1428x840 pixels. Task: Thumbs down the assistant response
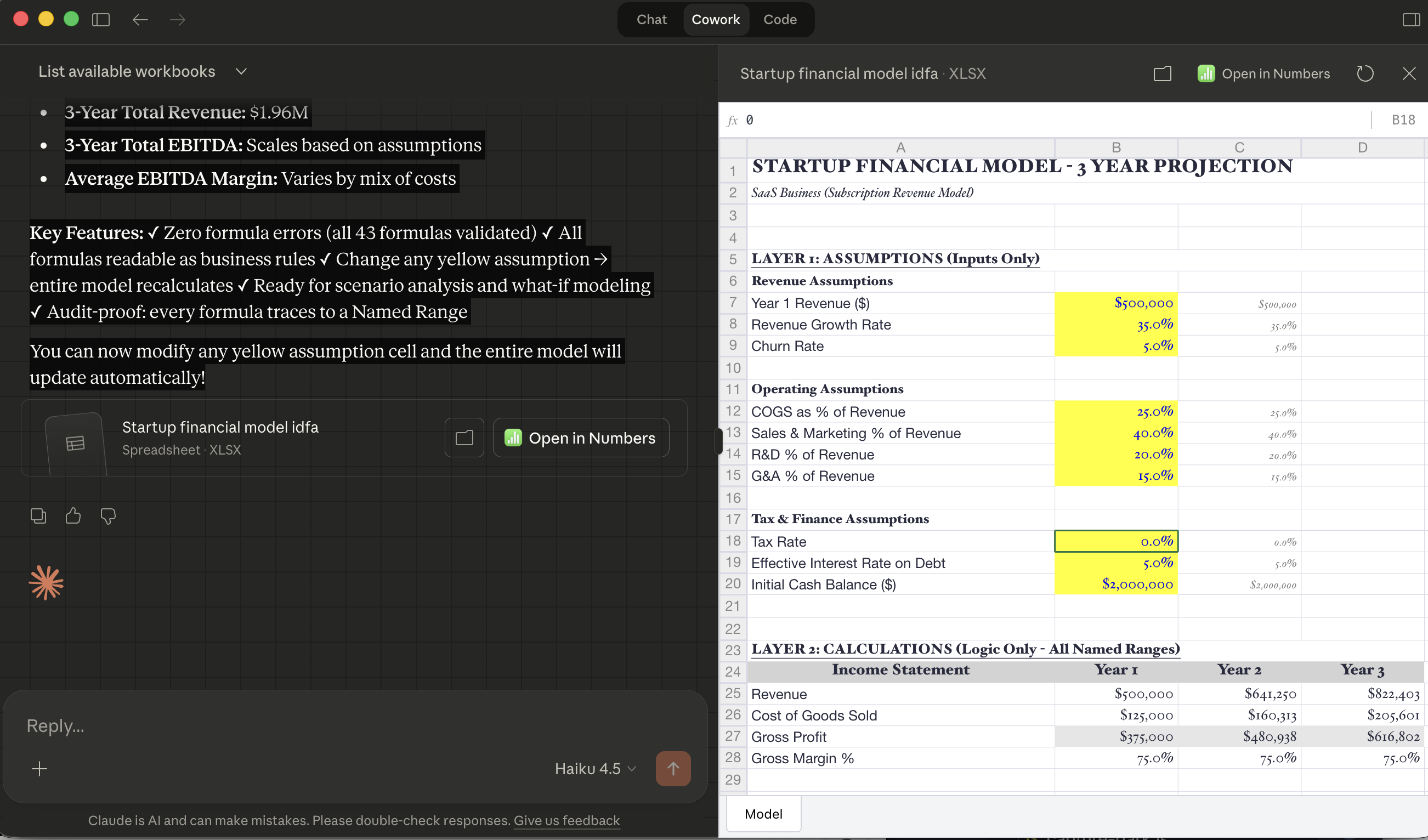tap(108, 516)
